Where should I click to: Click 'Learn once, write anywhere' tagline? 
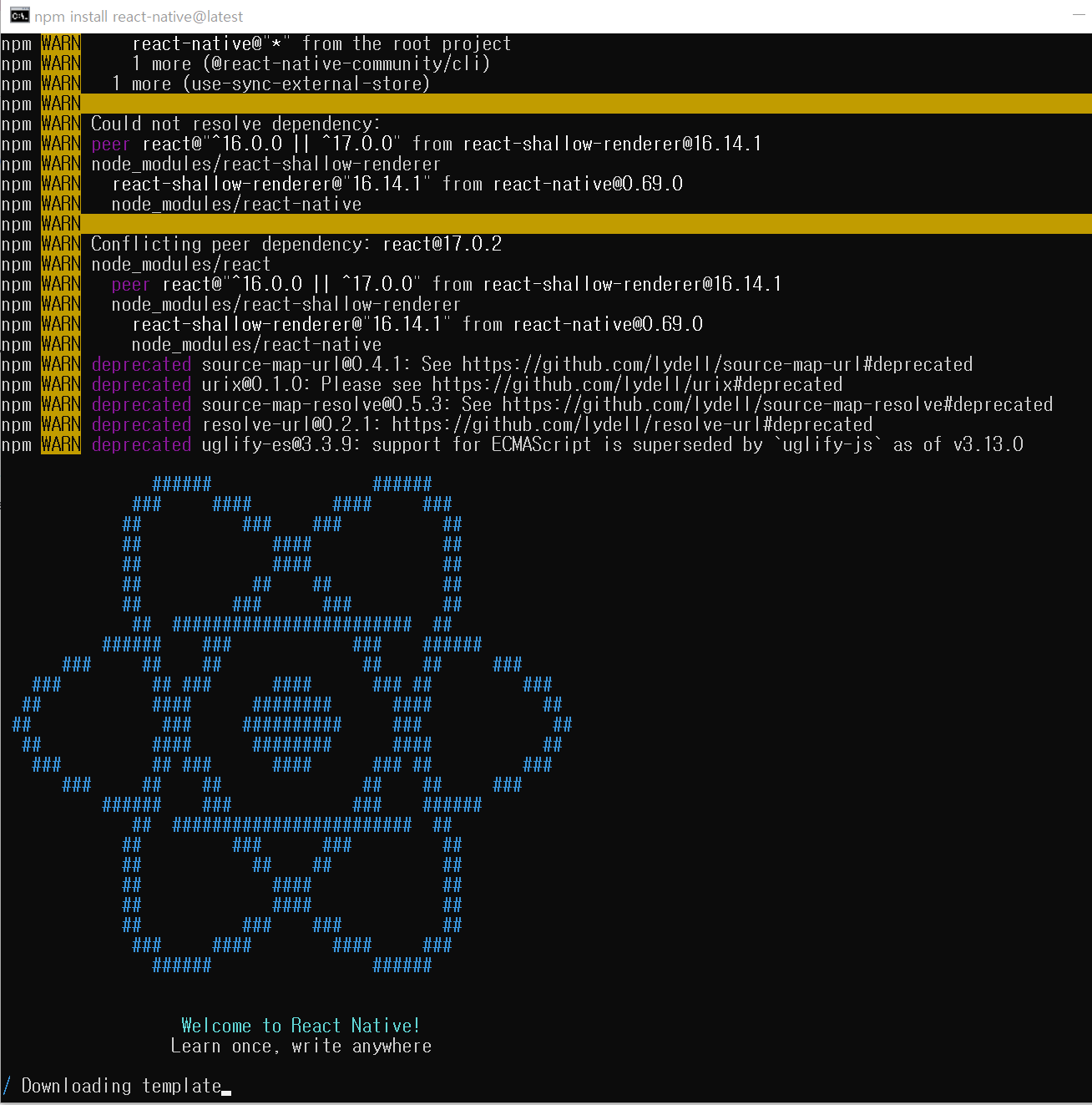(x=301, y=1046)
